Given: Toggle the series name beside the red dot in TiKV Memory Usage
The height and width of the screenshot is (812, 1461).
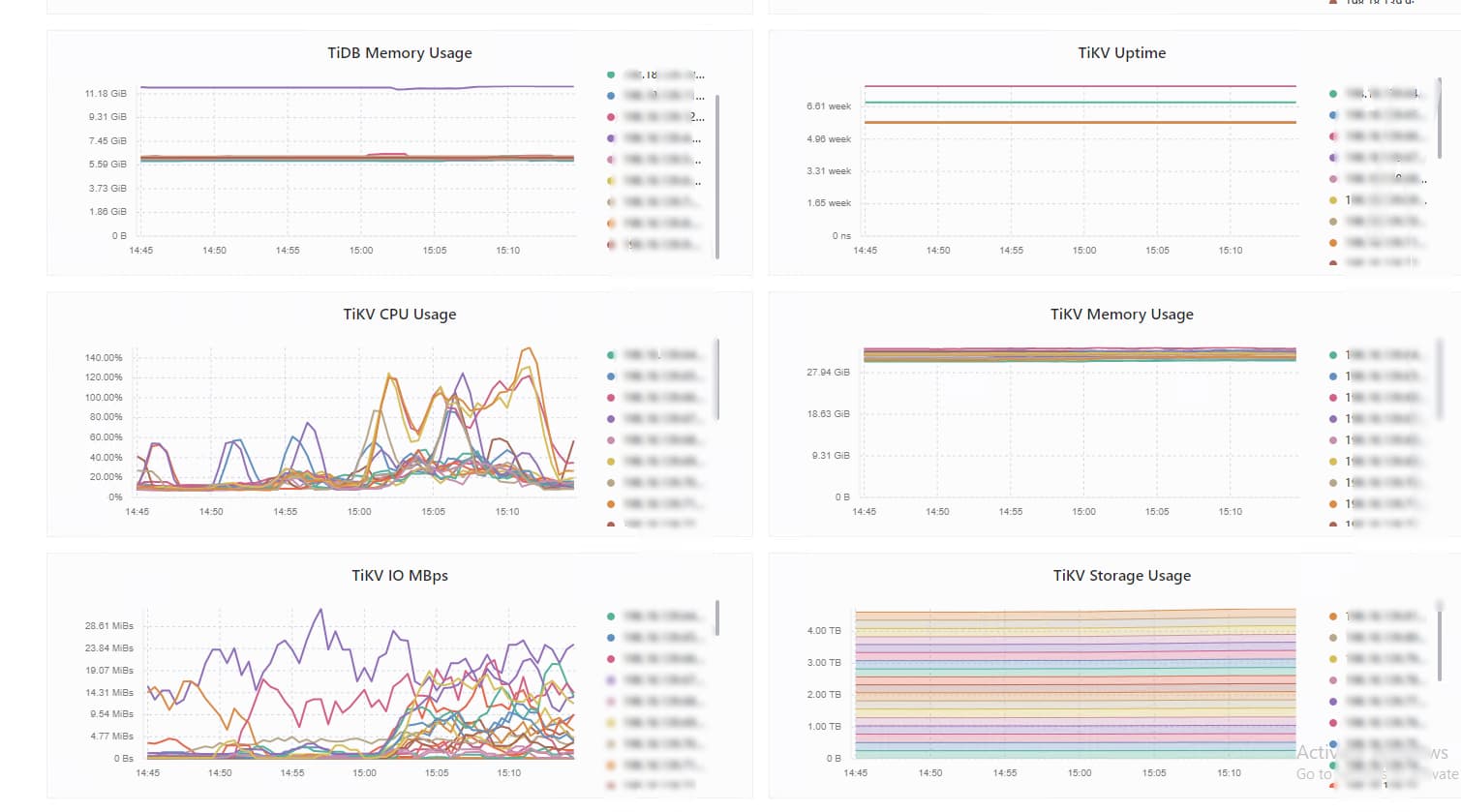Looking at the screenshot, I should pyautogui.click(x=1385, y=398).
